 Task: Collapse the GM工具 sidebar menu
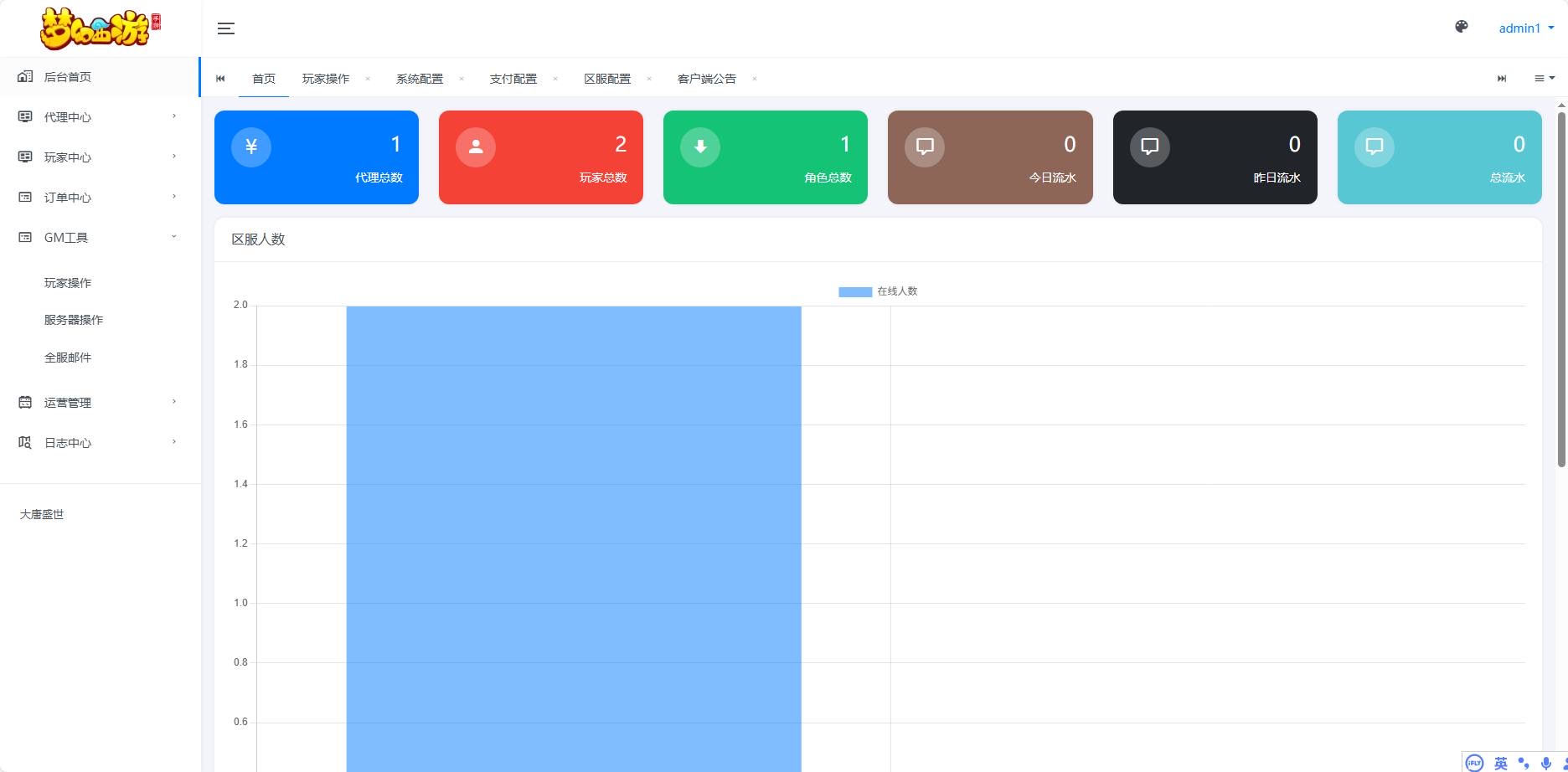click(x=100, y=238)
